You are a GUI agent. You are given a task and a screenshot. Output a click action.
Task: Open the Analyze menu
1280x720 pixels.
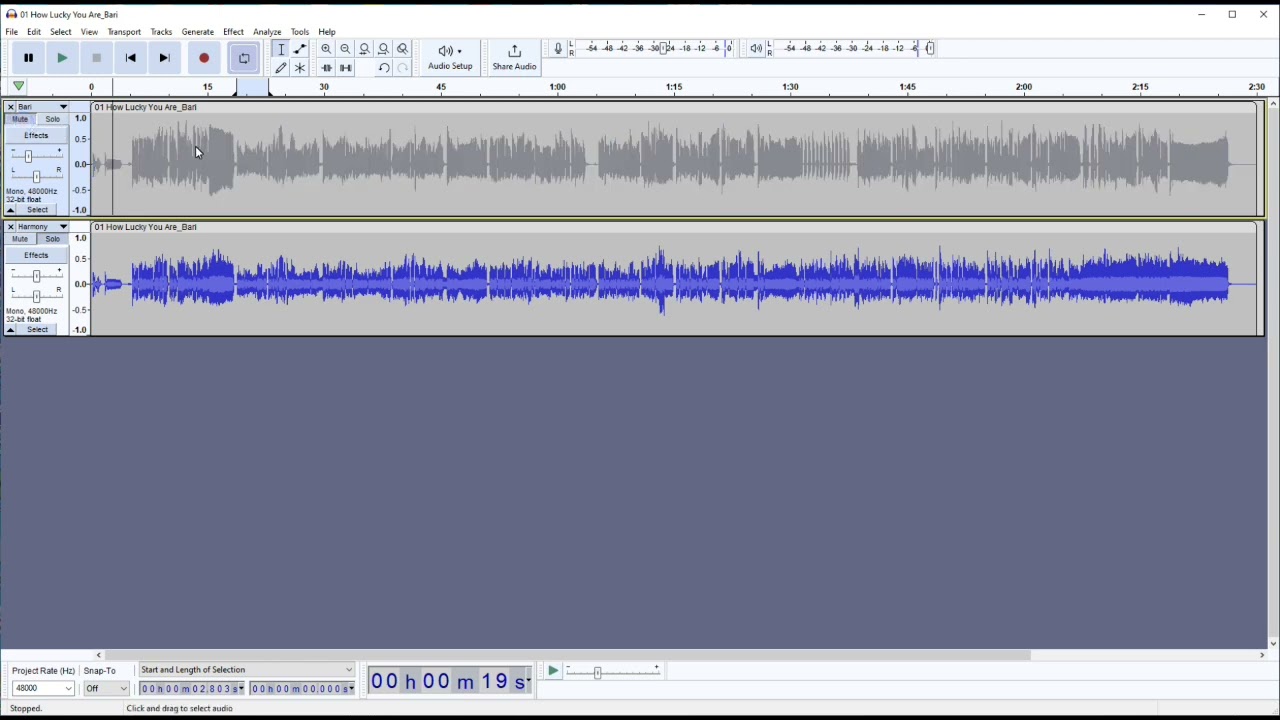click(267, 32)
